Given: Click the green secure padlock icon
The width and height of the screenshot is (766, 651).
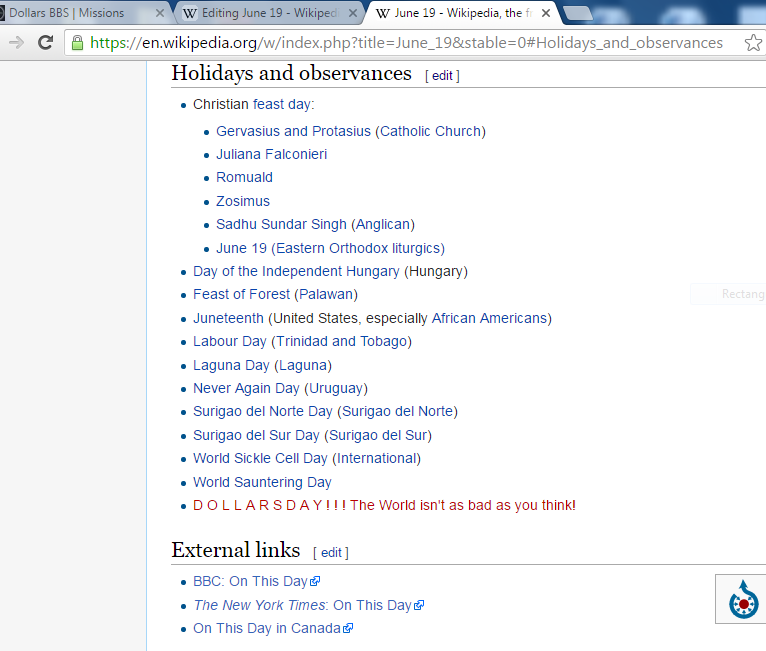Looking at the screenshot, I should 77,42.
